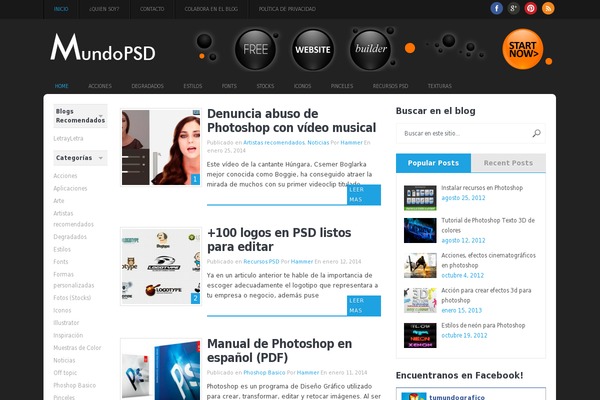Viewport: 600px width, 400px height.
Task: Open FONTS navigation item
Action: click(x=229, y=86)
